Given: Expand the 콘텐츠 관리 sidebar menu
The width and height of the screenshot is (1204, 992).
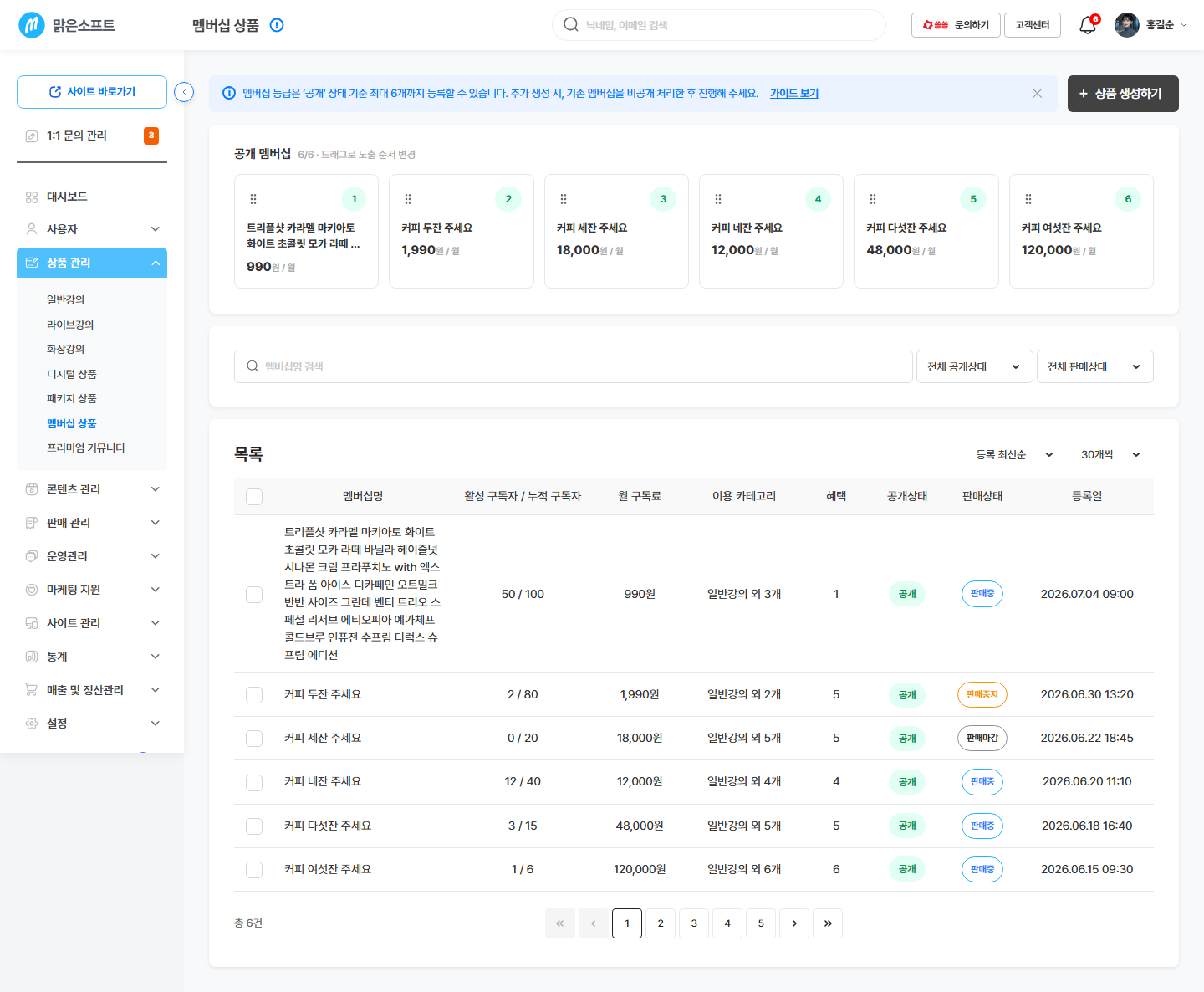Looking at the screenshot, I should point(92,489).
